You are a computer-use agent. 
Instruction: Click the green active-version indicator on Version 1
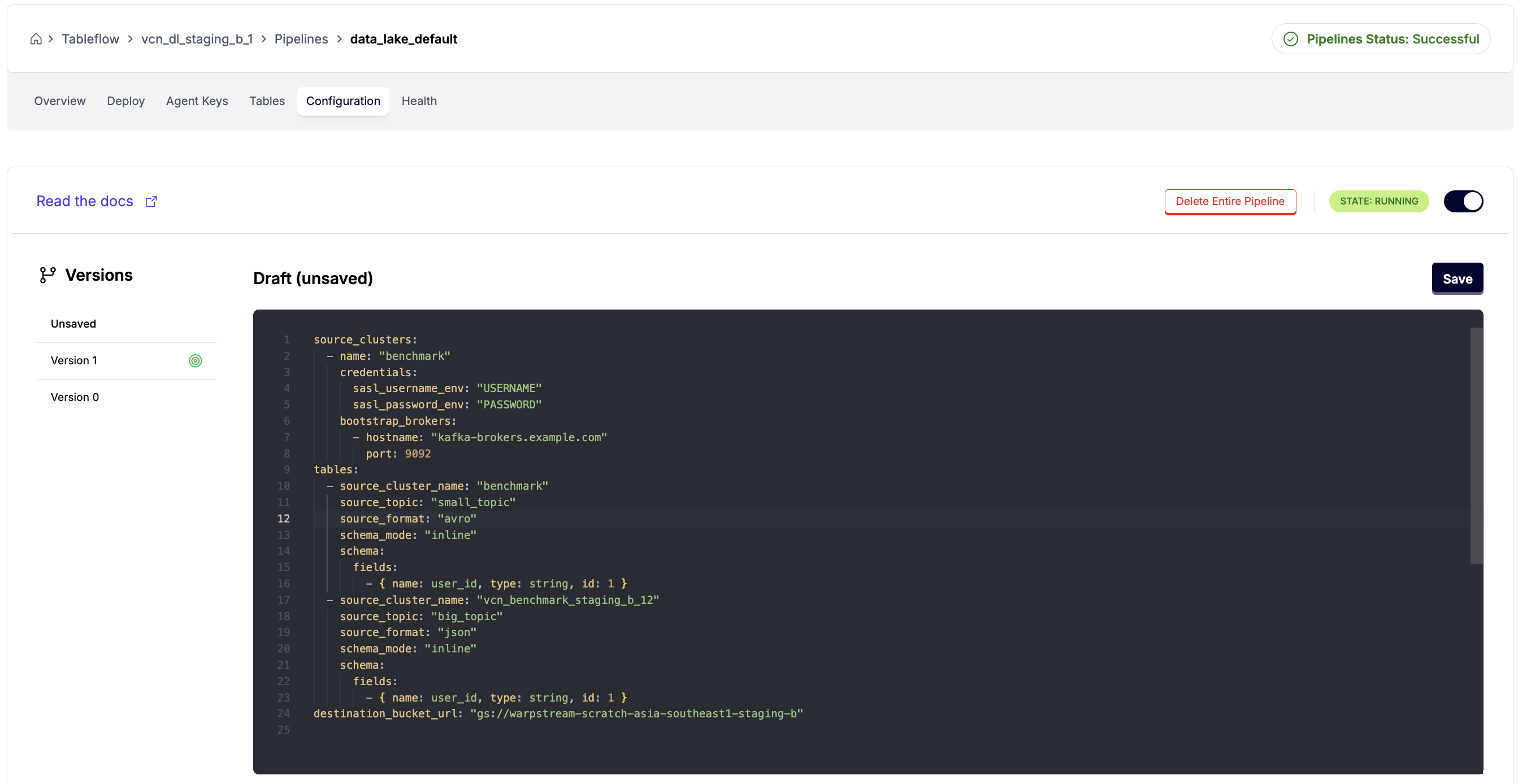195,360
